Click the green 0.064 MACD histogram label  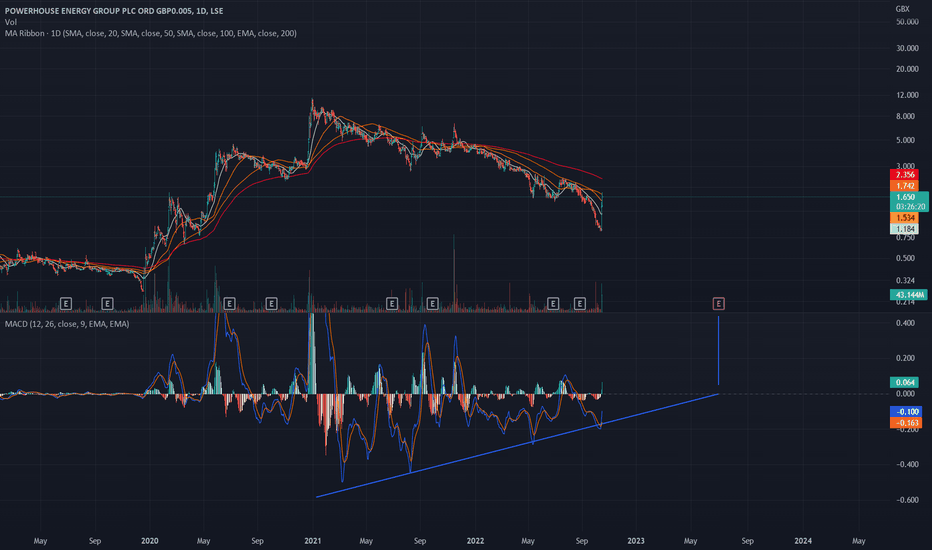(904, 382)
